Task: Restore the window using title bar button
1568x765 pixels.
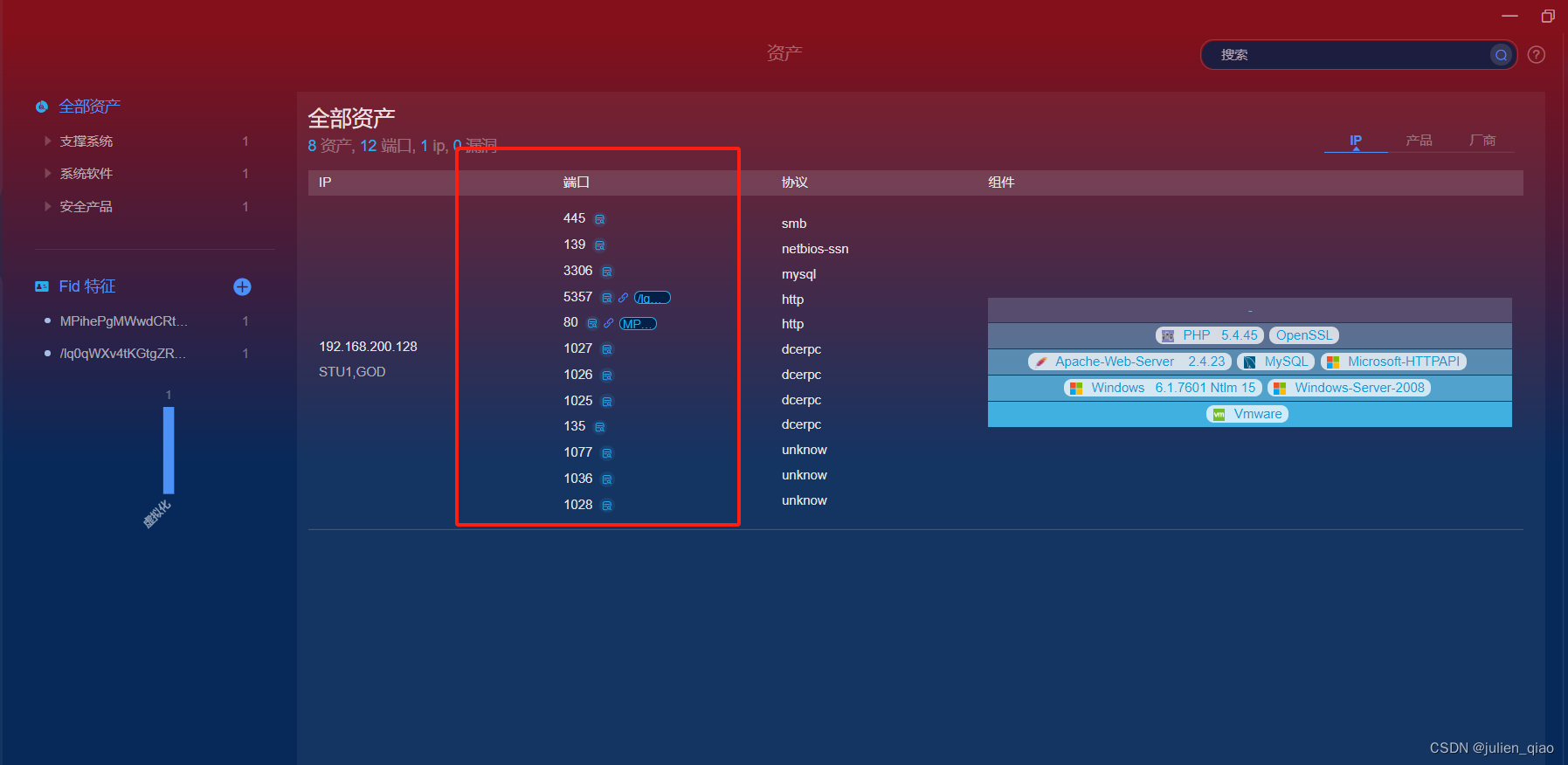Action: pos(1547,16)
